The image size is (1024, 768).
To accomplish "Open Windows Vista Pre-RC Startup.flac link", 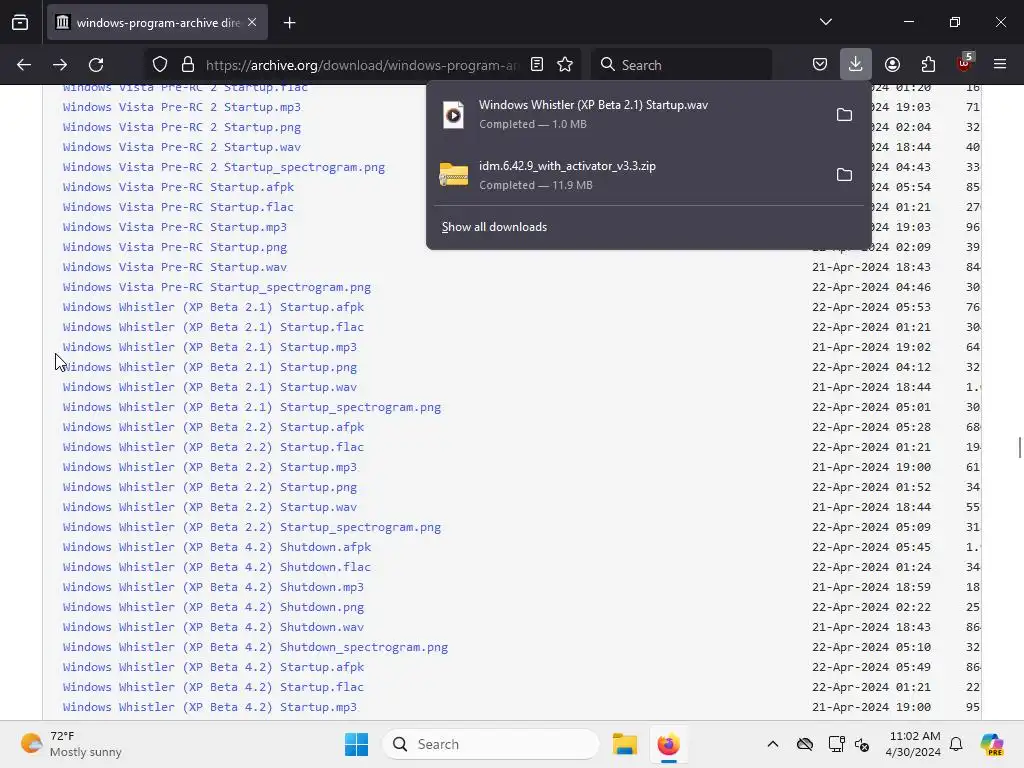I will [x=178, y=207].
